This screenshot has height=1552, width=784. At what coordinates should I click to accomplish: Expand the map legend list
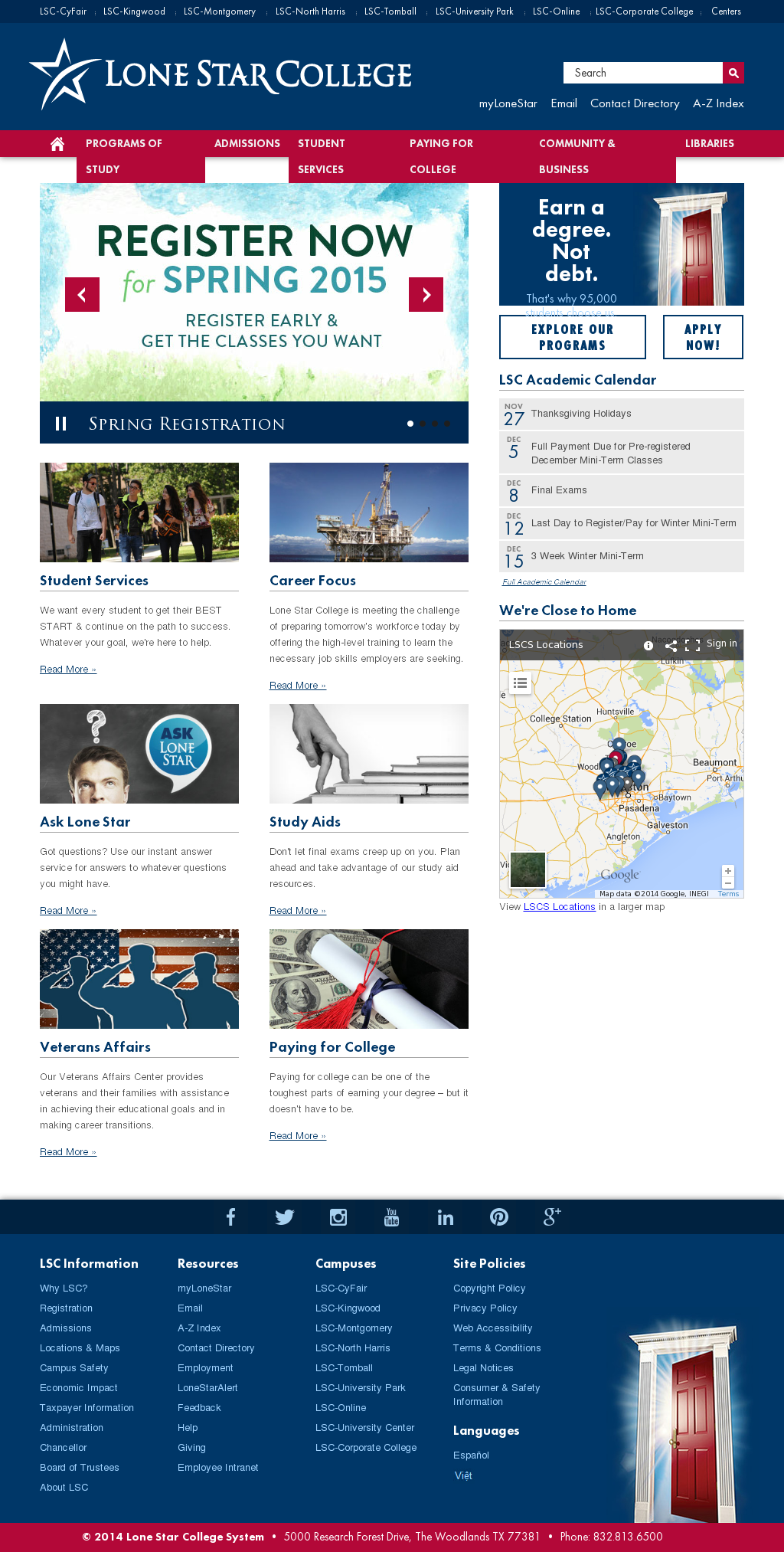[521, 683]
